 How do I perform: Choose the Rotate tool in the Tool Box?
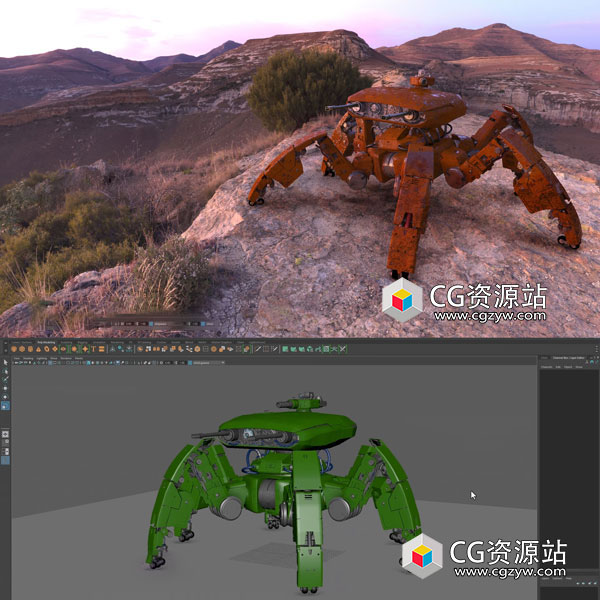coord(5,397)
